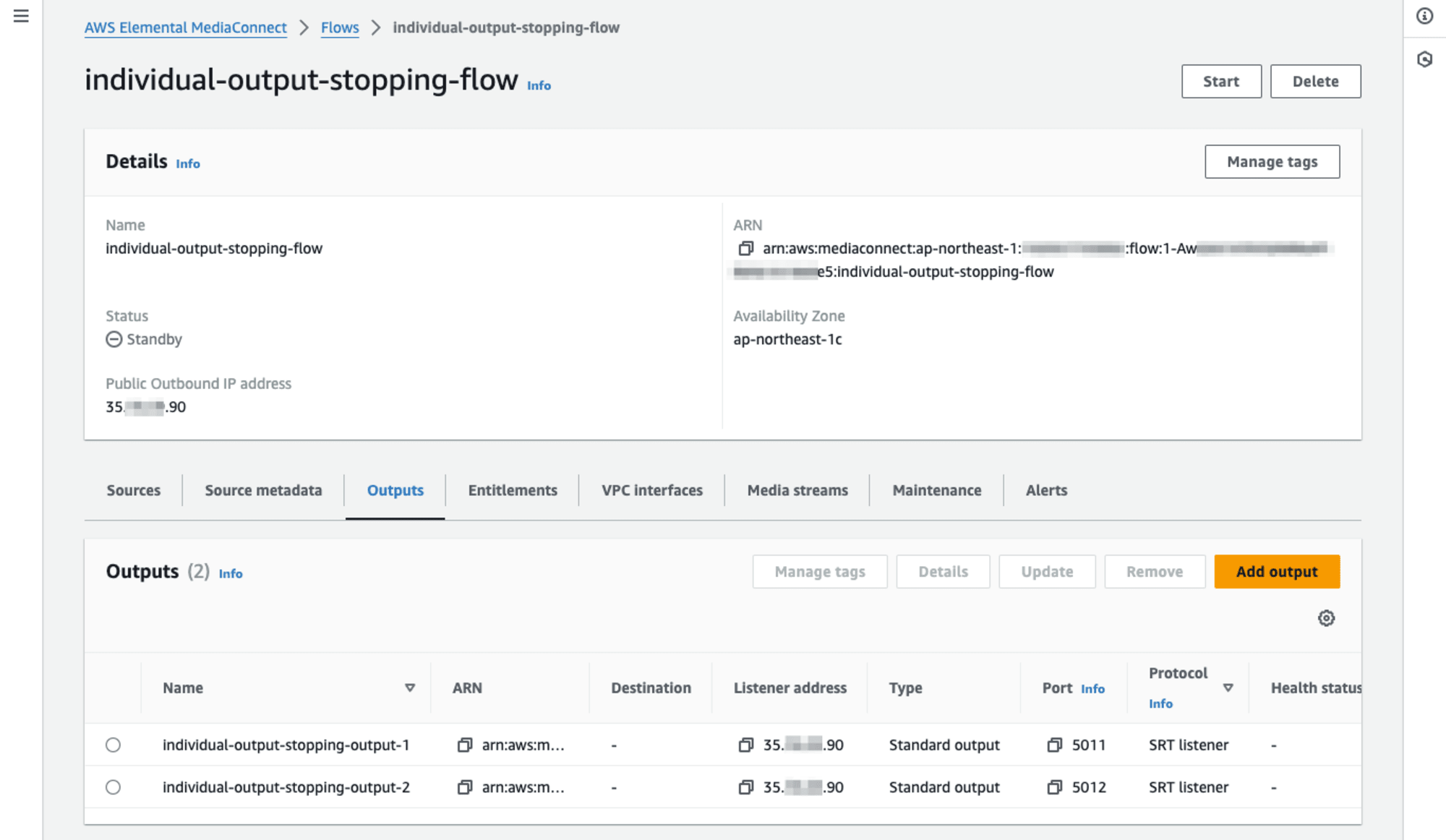This screenshot has height=840, width=1446.
Task: Copy listener address for output-1 row
Action: click(745, 745)
